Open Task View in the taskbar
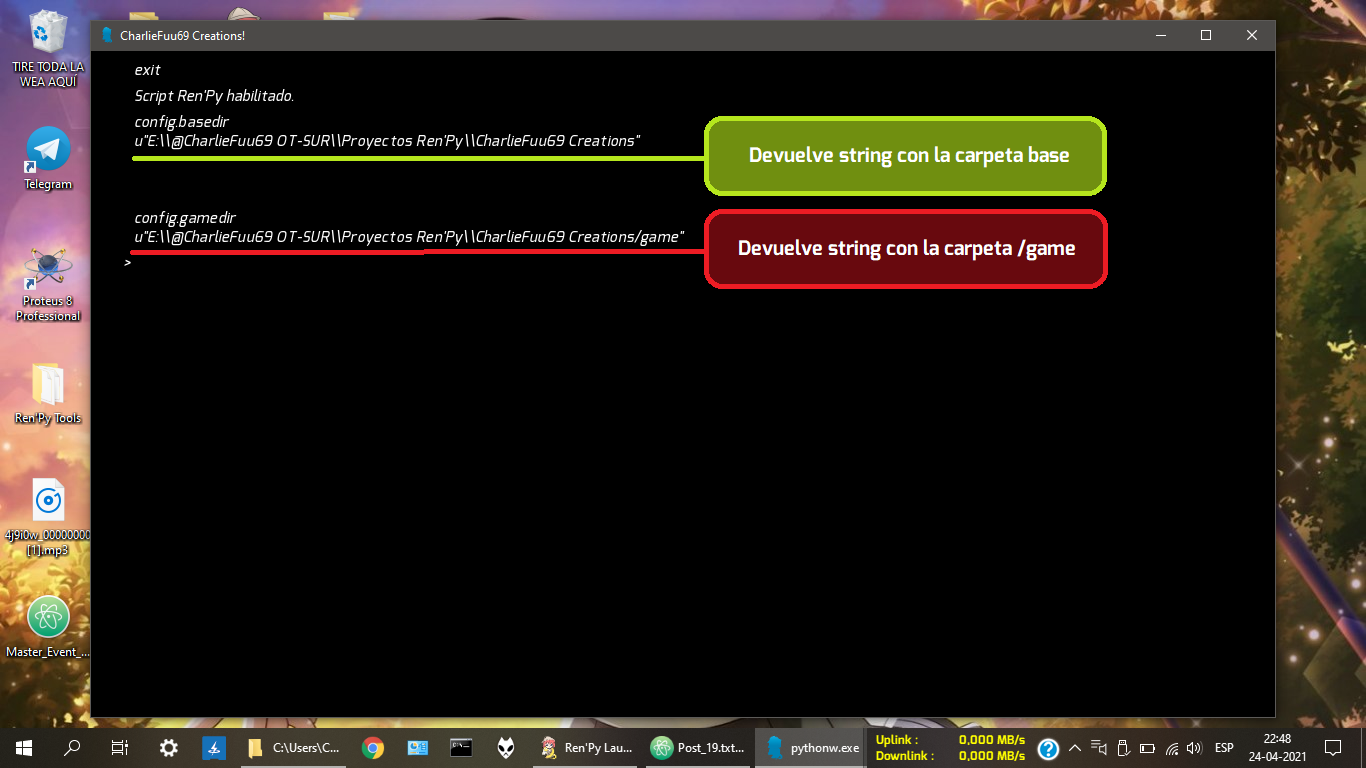Image resolution: width=1366 pixels, height=768 pixels. click(120, 747)
